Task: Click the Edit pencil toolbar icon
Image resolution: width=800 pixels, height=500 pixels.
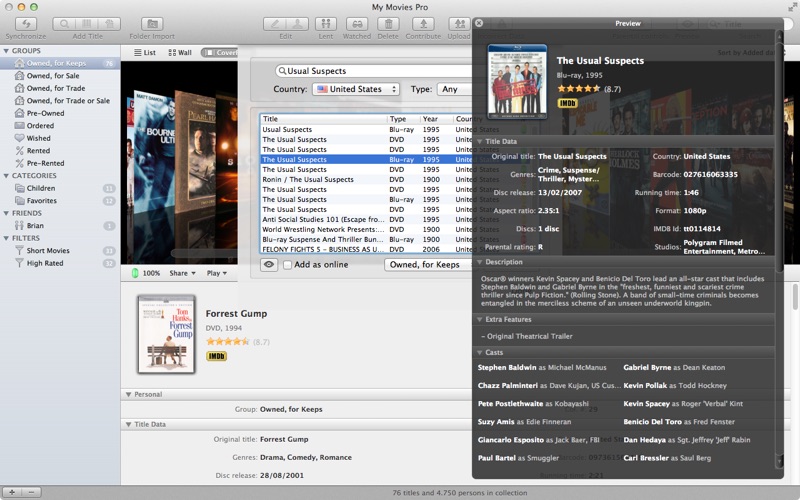Action: tap(274, 24)
